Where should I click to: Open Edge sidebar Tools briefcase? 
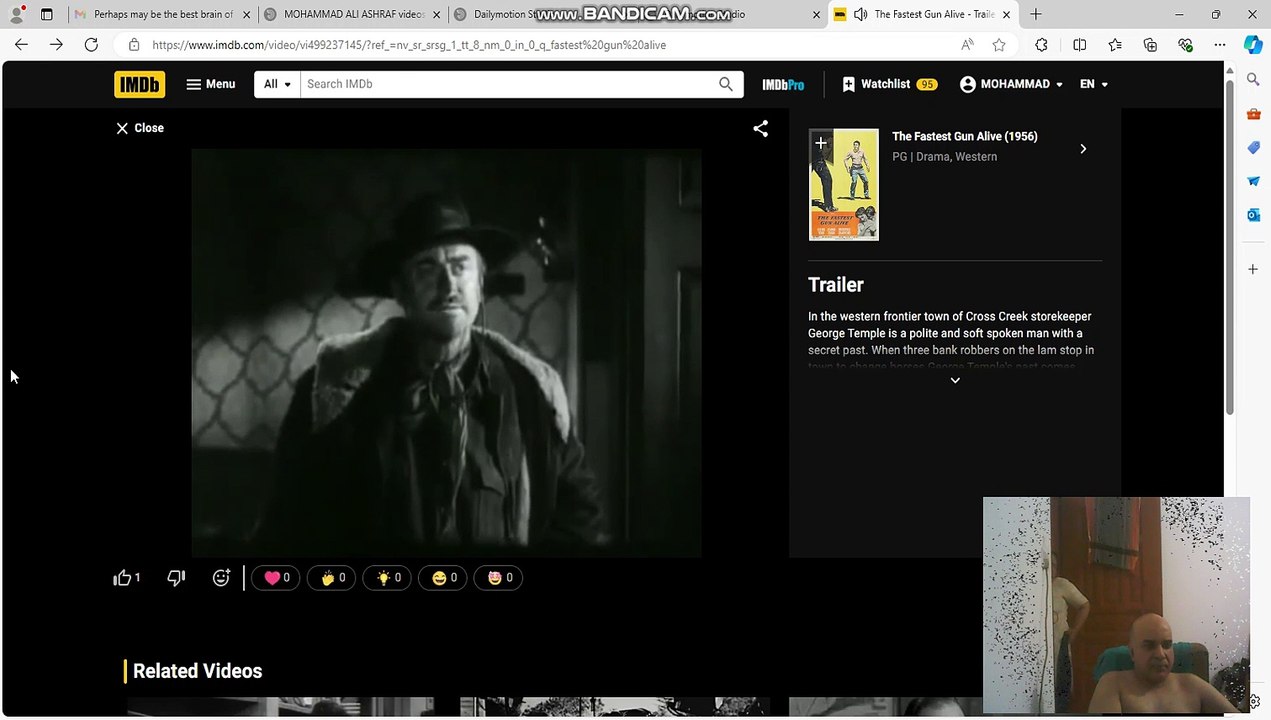coord(1253,114)
